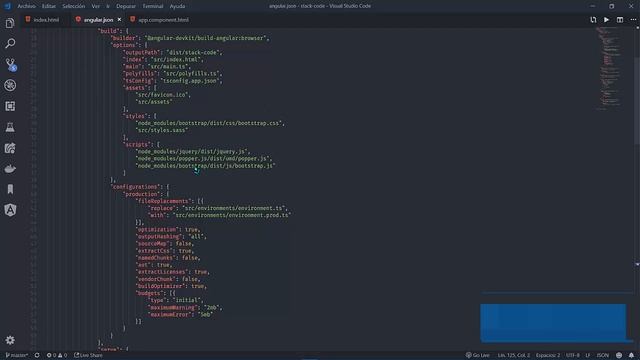The image size is (640, 360).
Task: Open the notifications bell in status bar
Action: pos(631,355)
